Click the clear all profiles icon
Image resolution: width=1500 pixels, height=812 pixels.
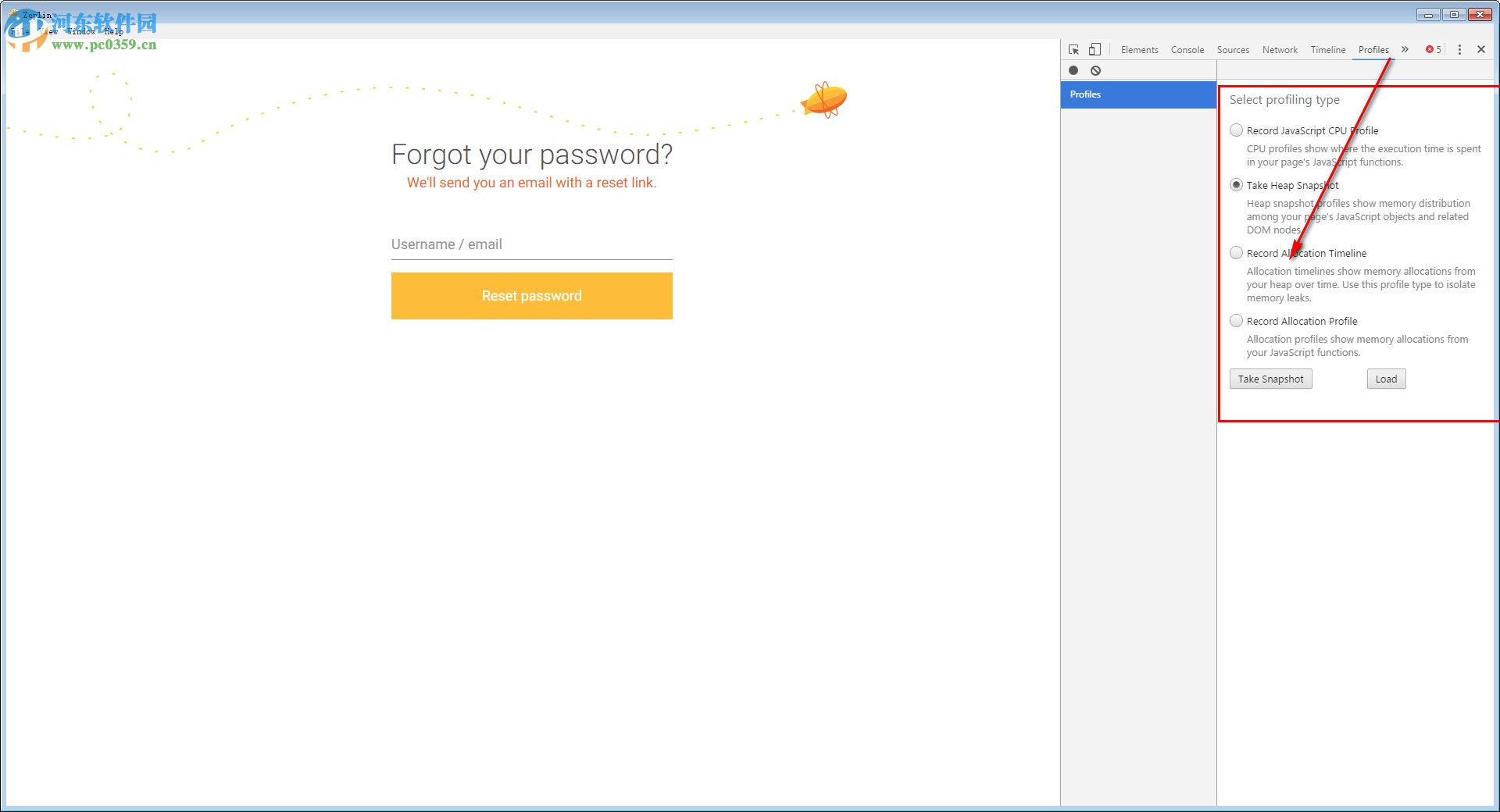tap(1096, 70)
